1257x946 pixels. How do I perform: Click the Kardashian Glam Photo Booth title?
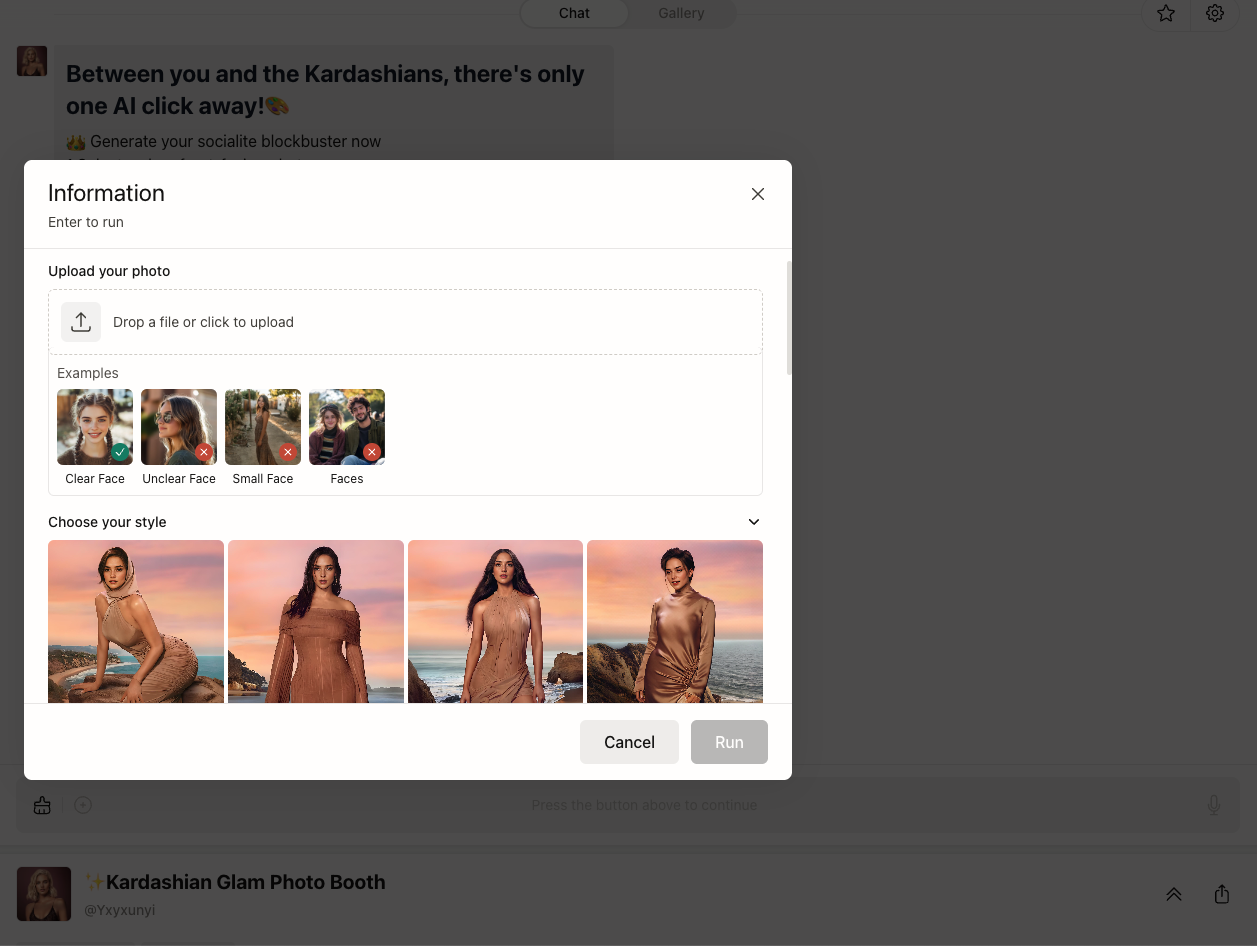[x=235, y=882]
